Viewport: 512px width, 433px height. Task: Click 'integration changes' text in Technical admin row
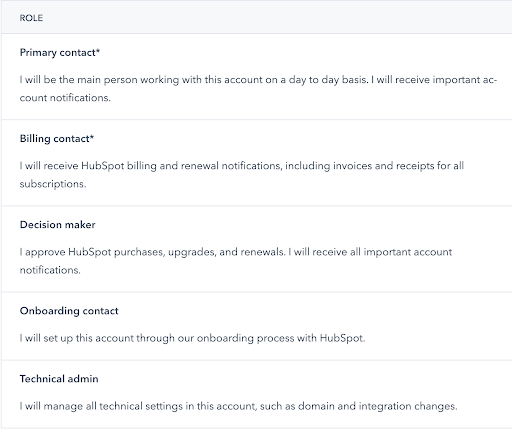pyautogui.click(x=408, y=406)
